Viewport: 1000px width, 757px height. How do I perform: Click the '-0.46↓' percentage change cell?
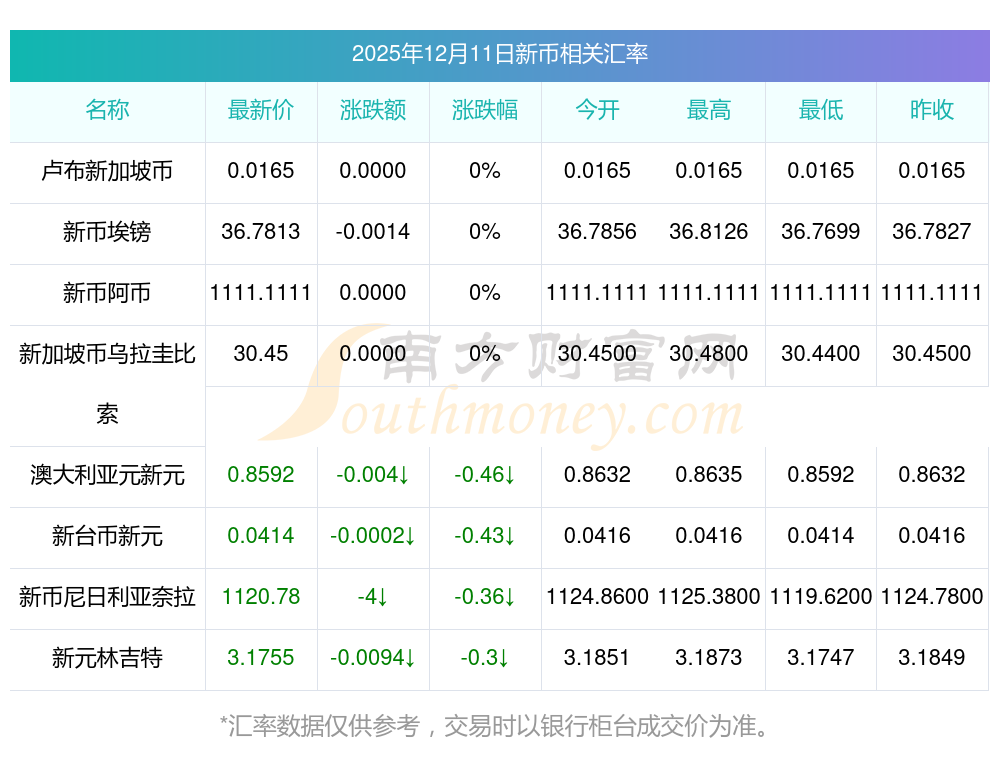pos(485,475)
